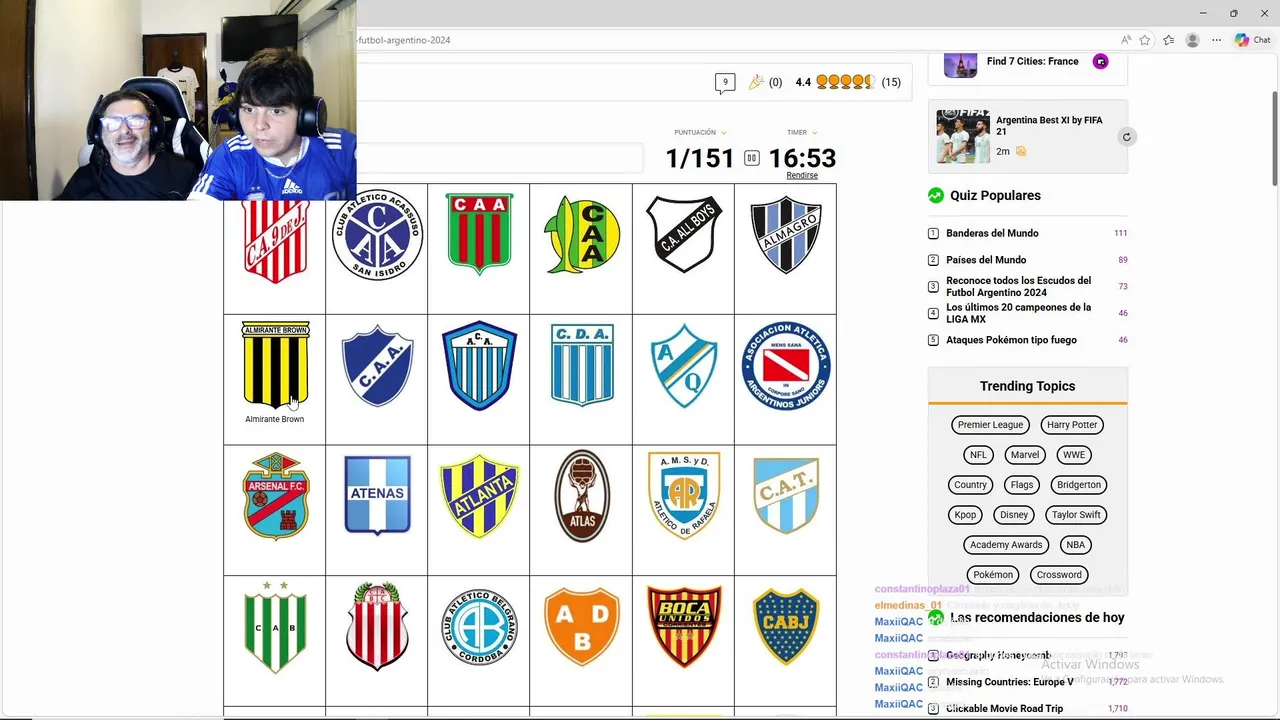1280x720 pixels.
Task: Select the Club Atlético Acassuso San Isidro crest
Action: (x=377, y=235)
